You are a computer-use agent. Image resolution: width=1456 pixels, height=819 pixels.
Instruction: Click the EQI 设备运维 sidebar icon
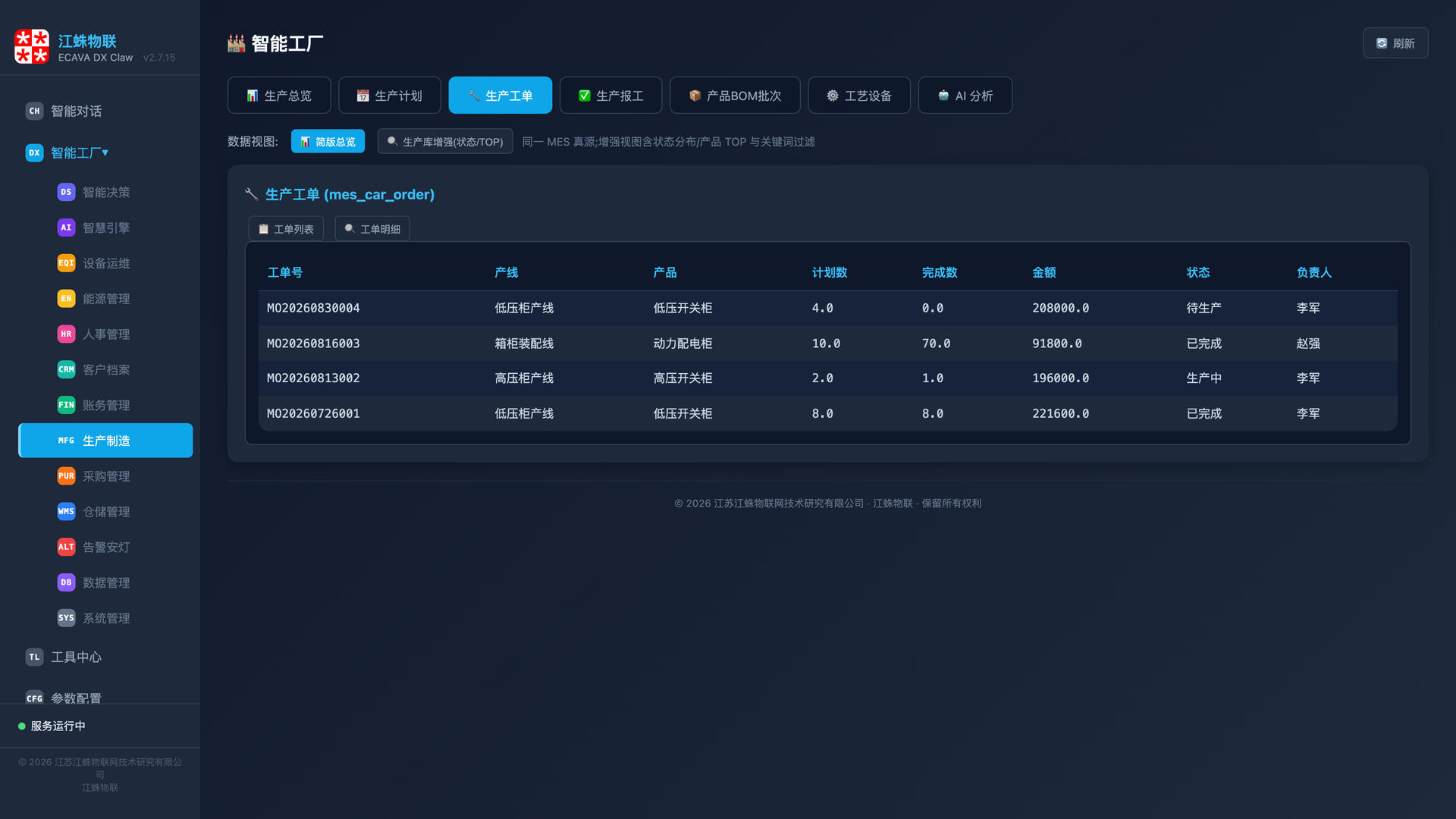click(66, 263)
